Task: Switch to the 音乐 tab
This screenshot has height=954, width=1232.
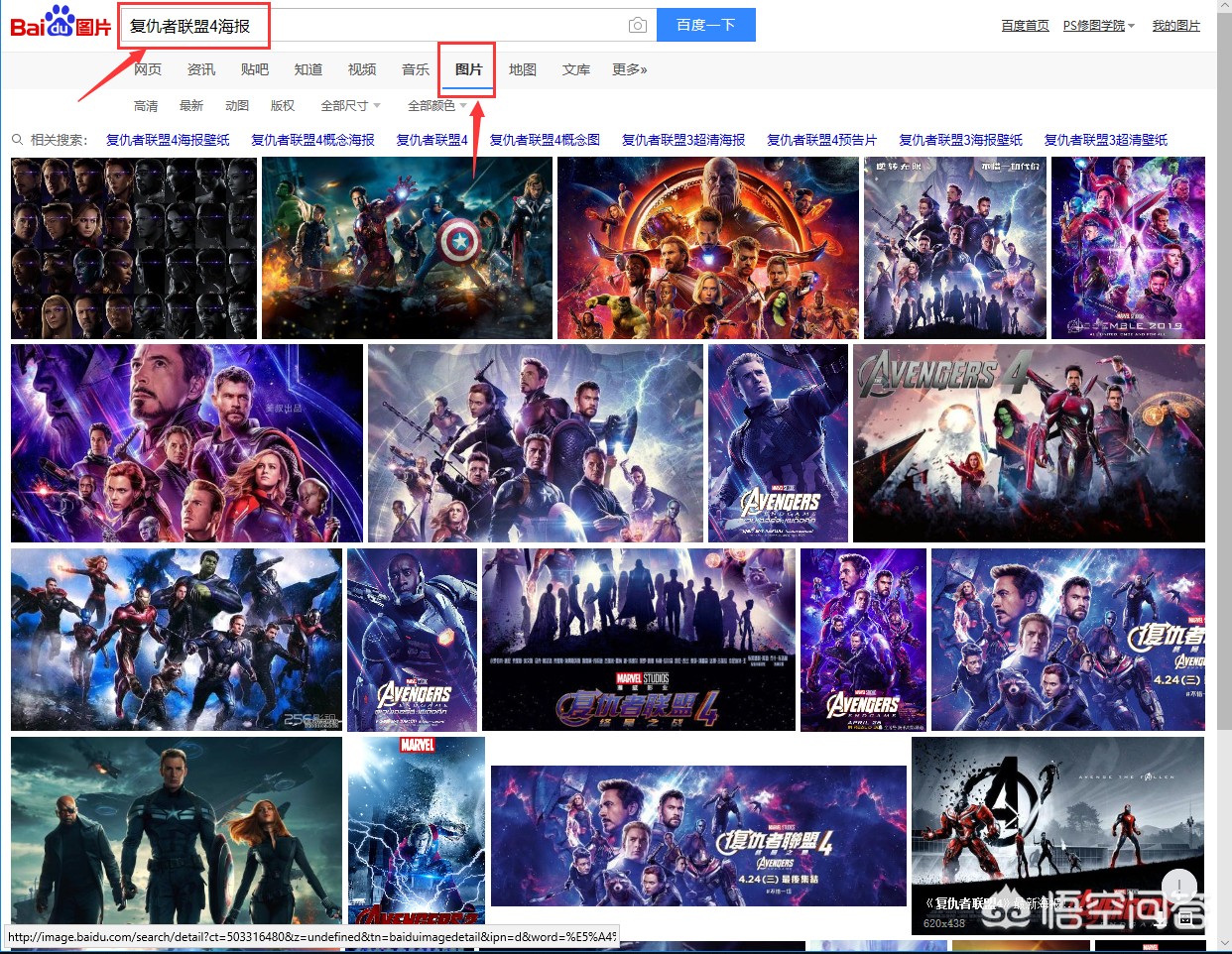Action: tap(416, 69)
